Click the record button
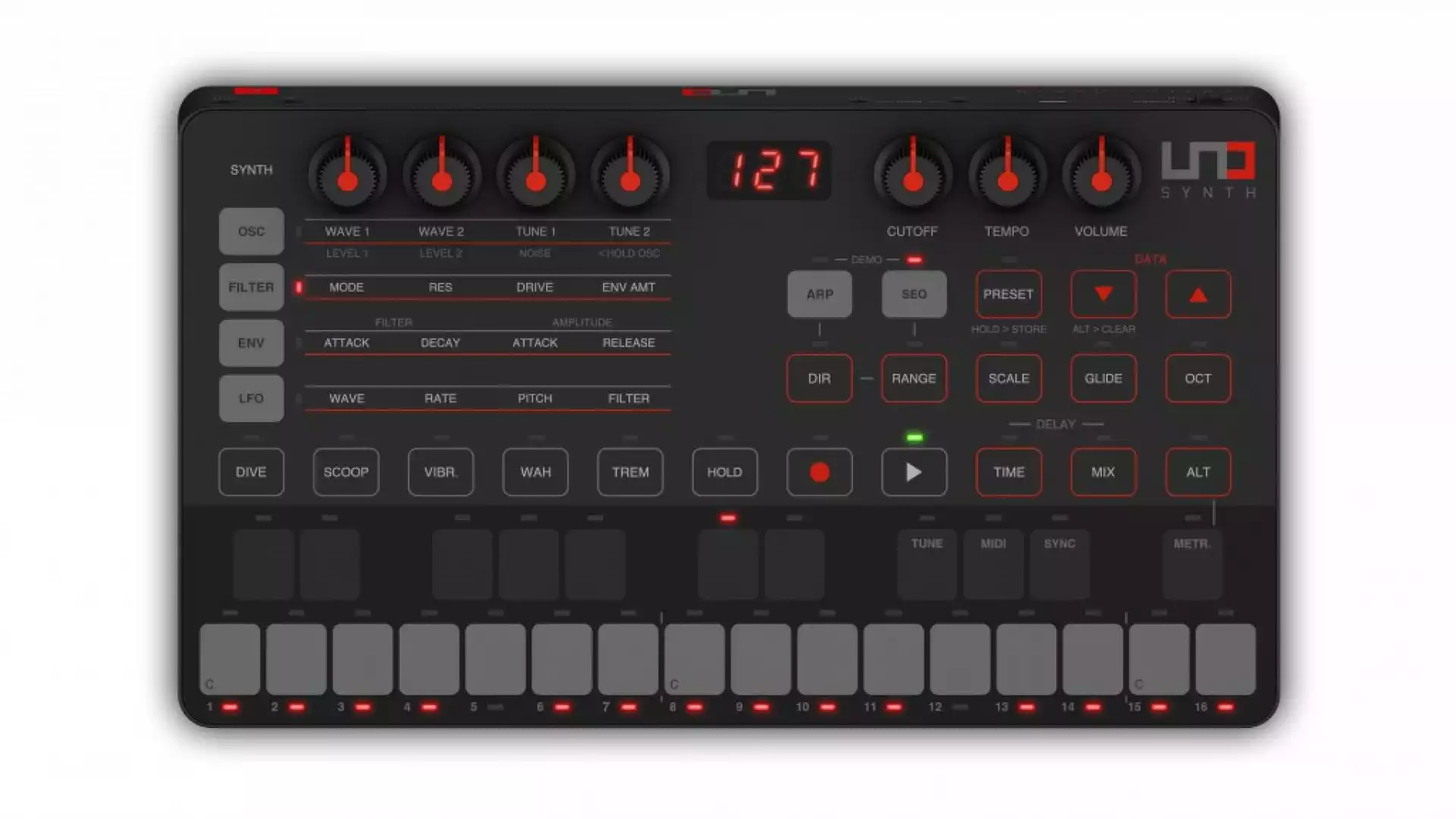Viewport: 1456px width, 819px height. tap(819, 472)
